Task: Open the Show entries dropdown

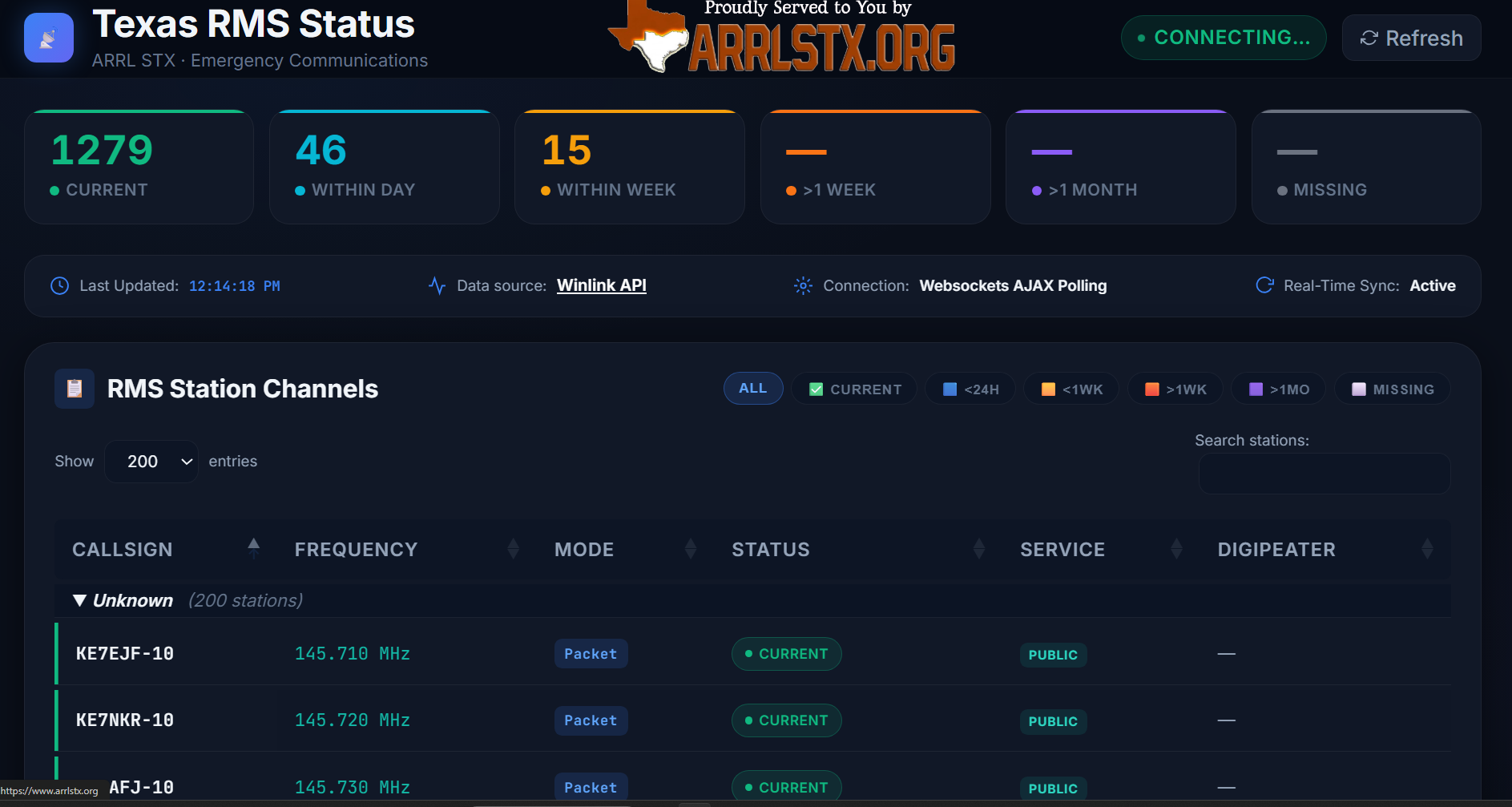Action: coord(151,462)
